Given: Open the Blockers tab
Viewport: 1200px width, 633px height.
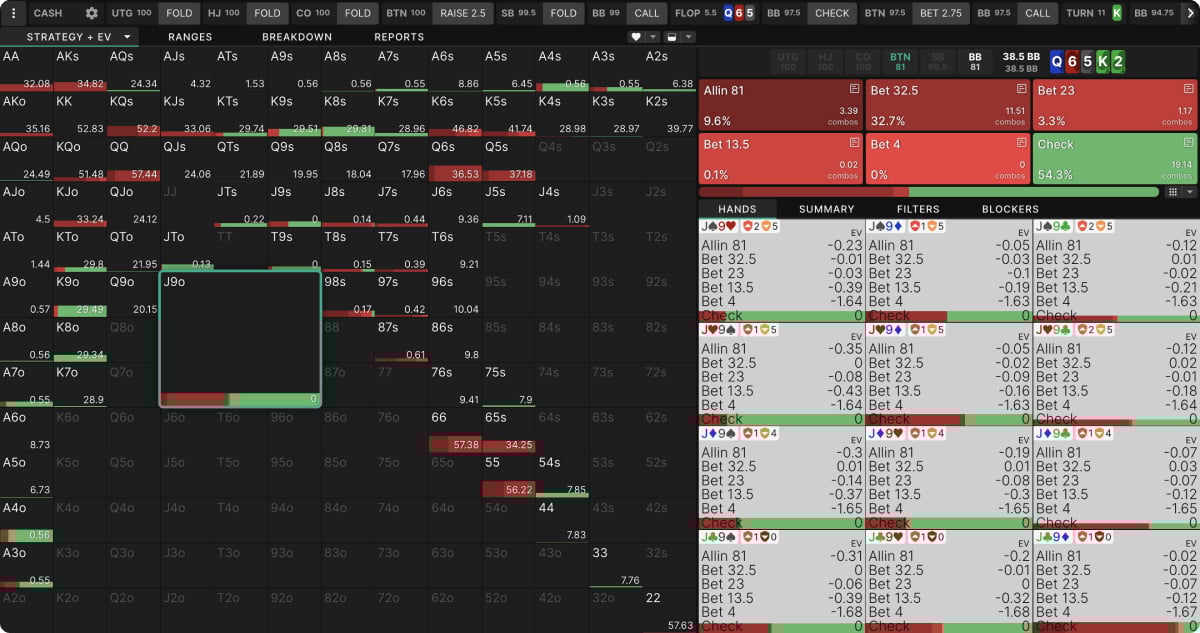Looking at the screenshot, I should (x=1010, y=209).
